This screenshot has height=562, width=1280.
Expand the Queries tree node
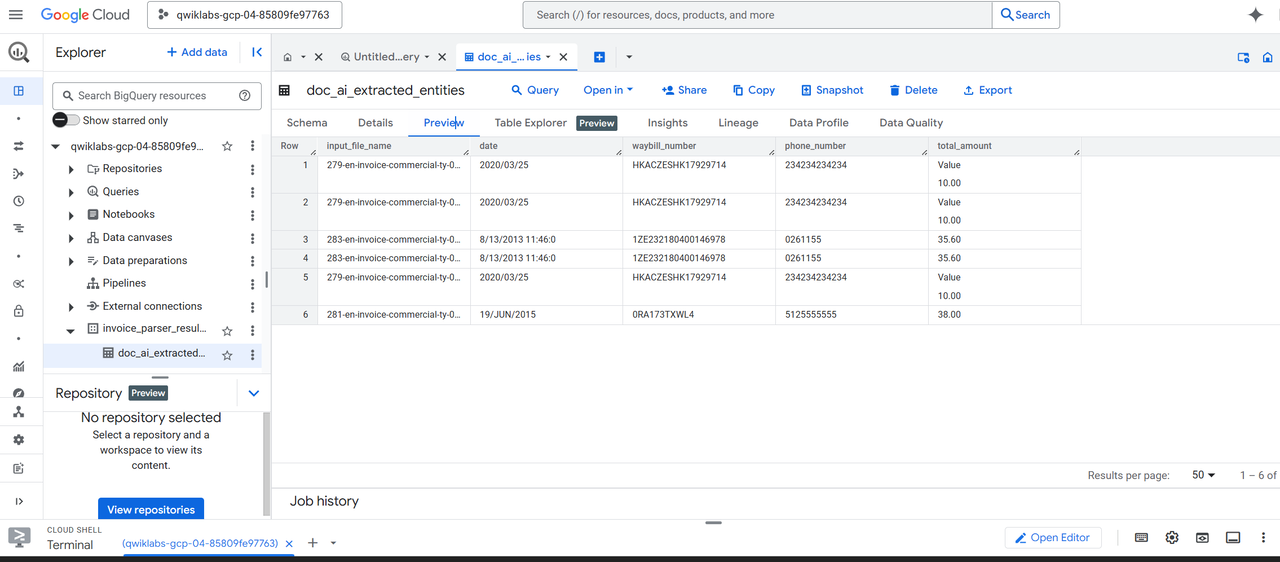(x=71, y=192)
